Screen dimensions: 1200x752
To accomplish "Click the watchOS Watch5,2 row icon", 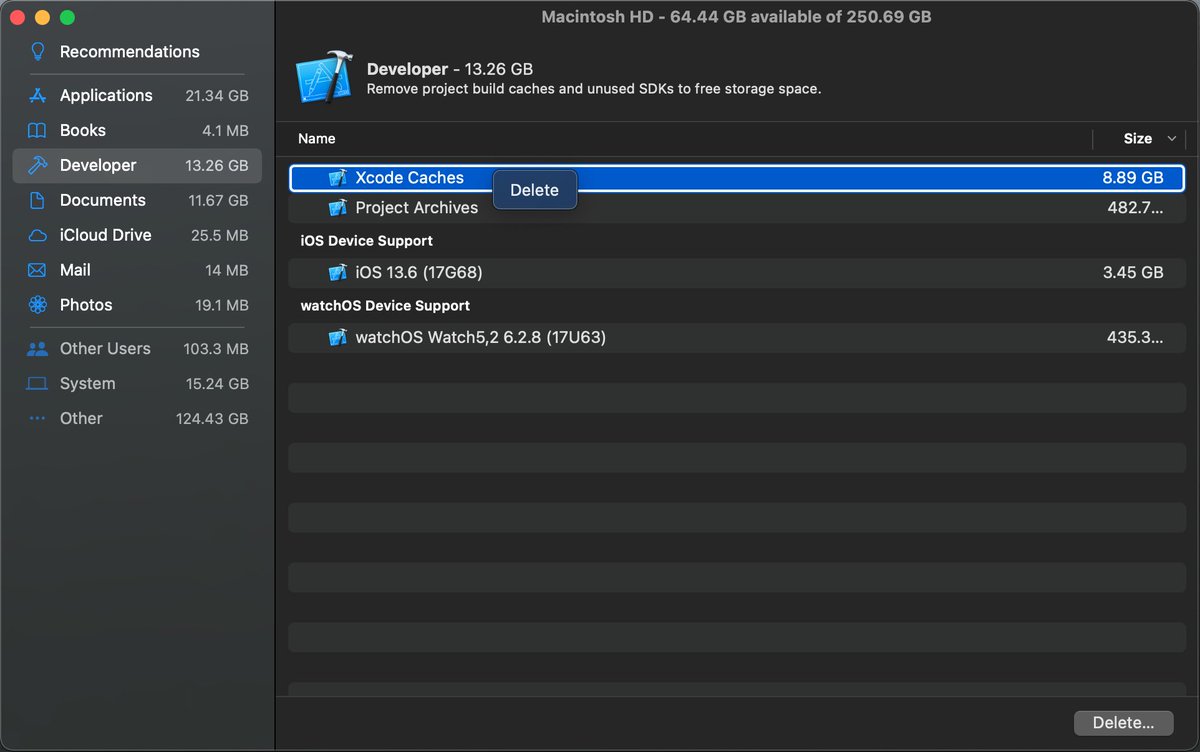I will [338, 338].
